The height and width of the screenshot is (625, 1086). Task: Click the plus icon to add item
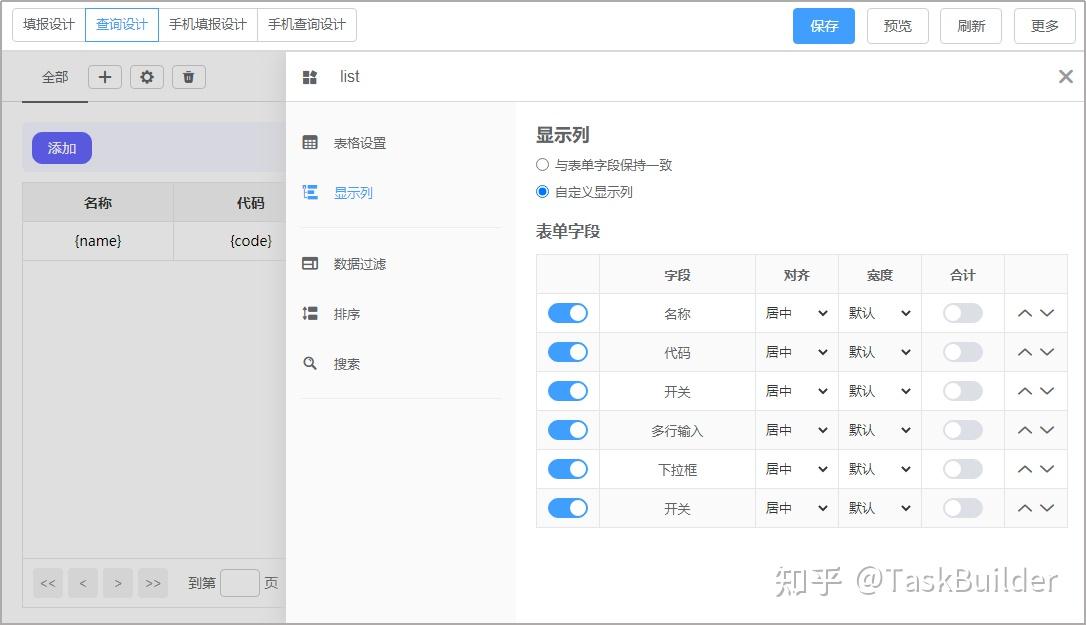(x=105, y=76)
